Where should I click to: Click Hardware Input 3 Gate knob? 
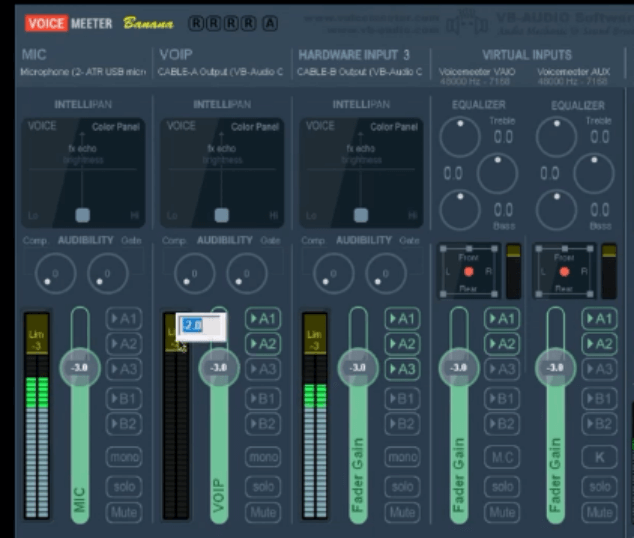(x=386, y=274)
